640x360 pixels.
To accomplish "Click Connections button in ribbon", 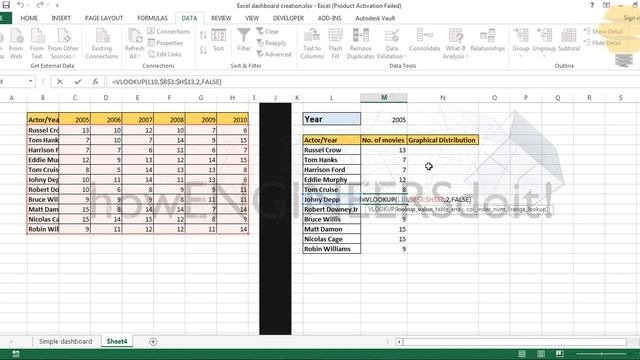I will [x=169, y=31].
